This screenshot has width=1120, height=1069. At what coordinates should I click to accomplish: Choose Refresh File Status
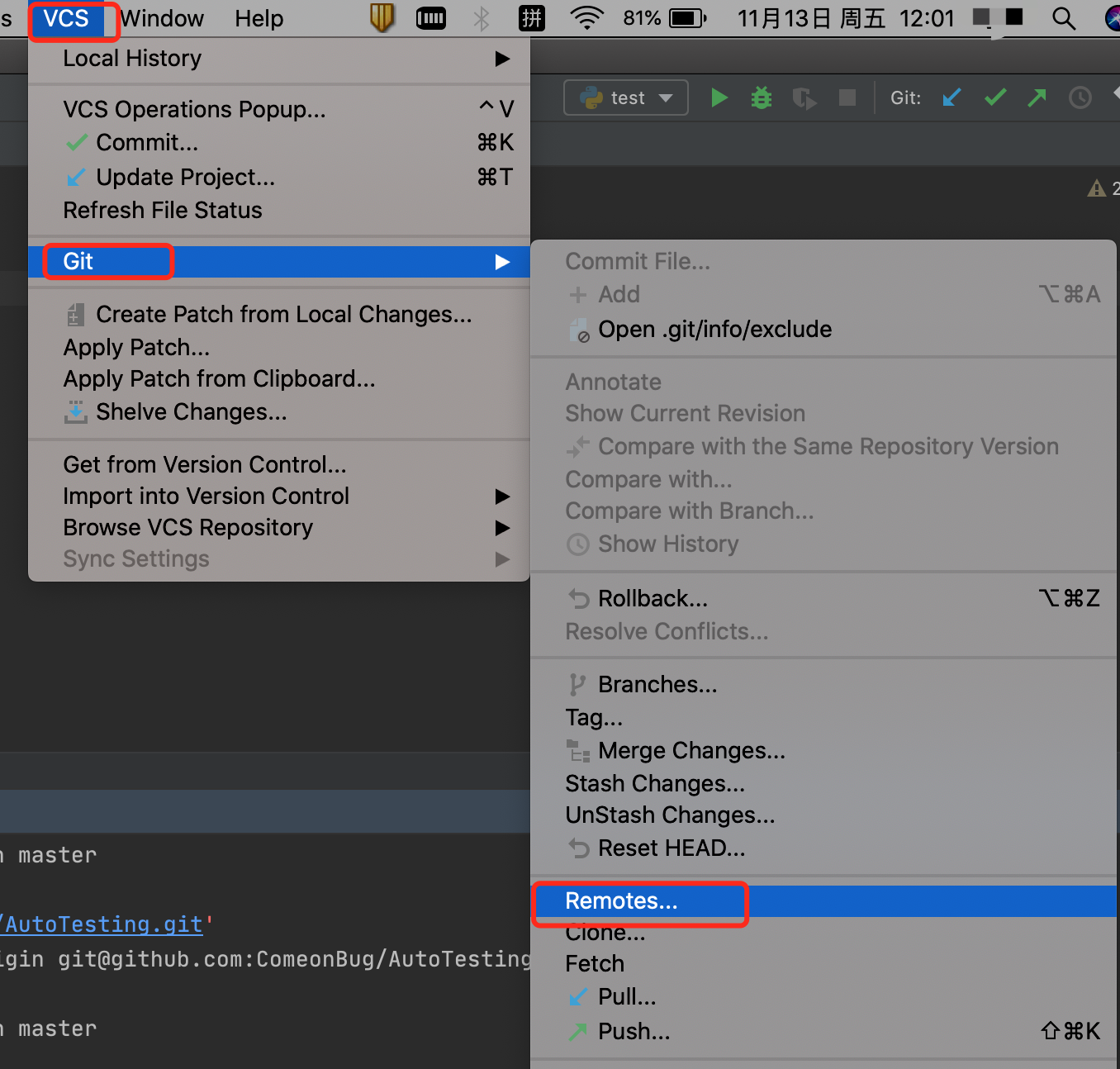point(279,211)
